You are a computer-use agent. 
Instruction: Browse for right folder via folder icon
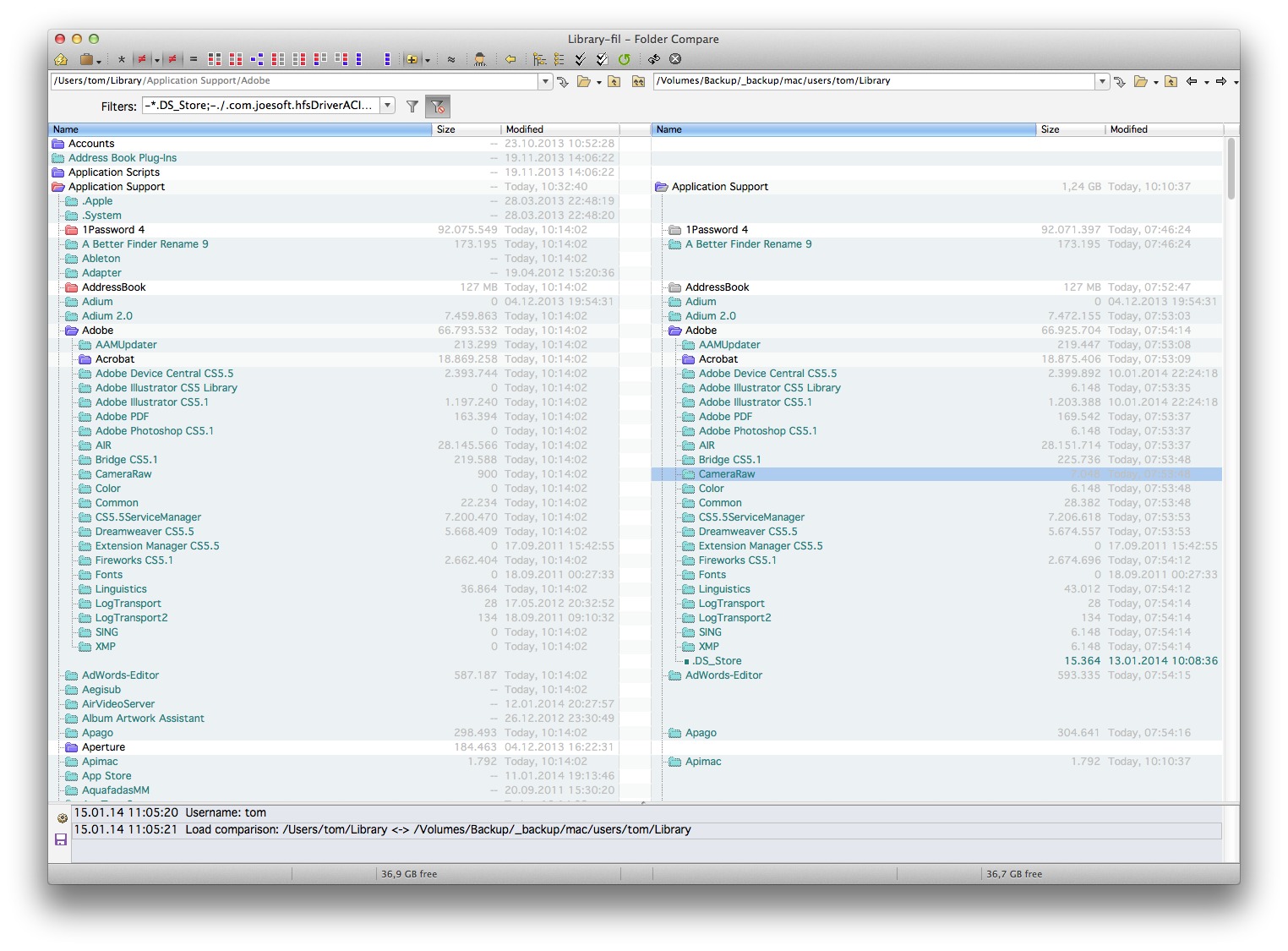(1141, 82)
